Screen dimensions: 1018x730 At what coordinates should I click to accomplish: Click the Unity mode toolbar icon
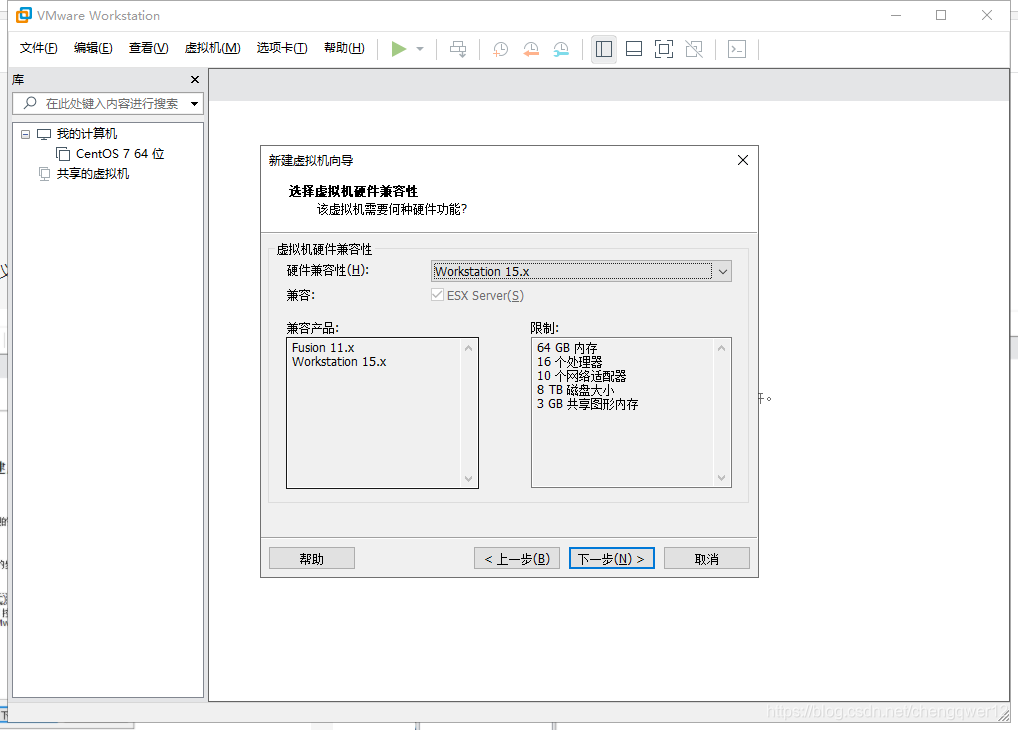click(694, 49)
